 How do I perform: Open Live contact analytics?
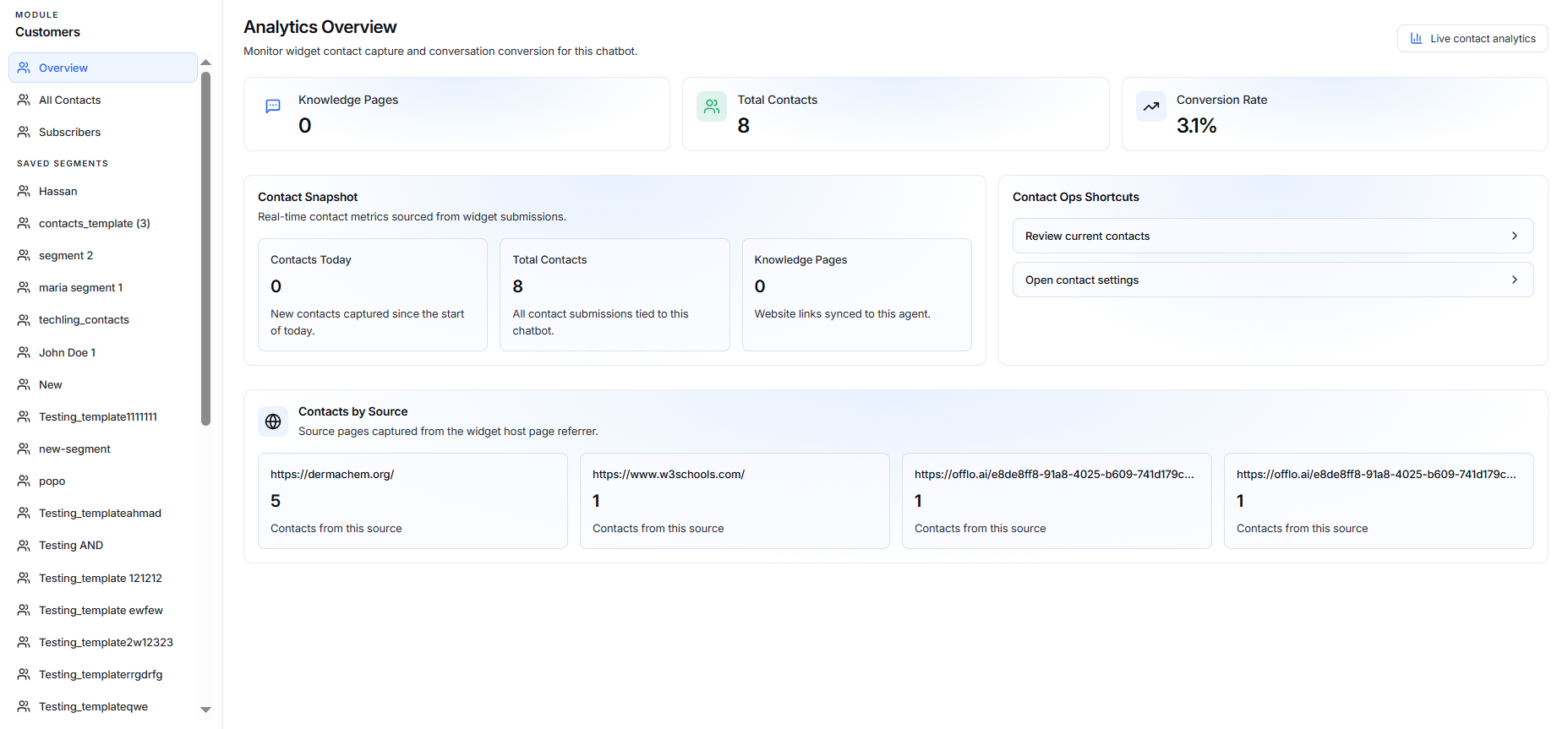(1472, 38)
